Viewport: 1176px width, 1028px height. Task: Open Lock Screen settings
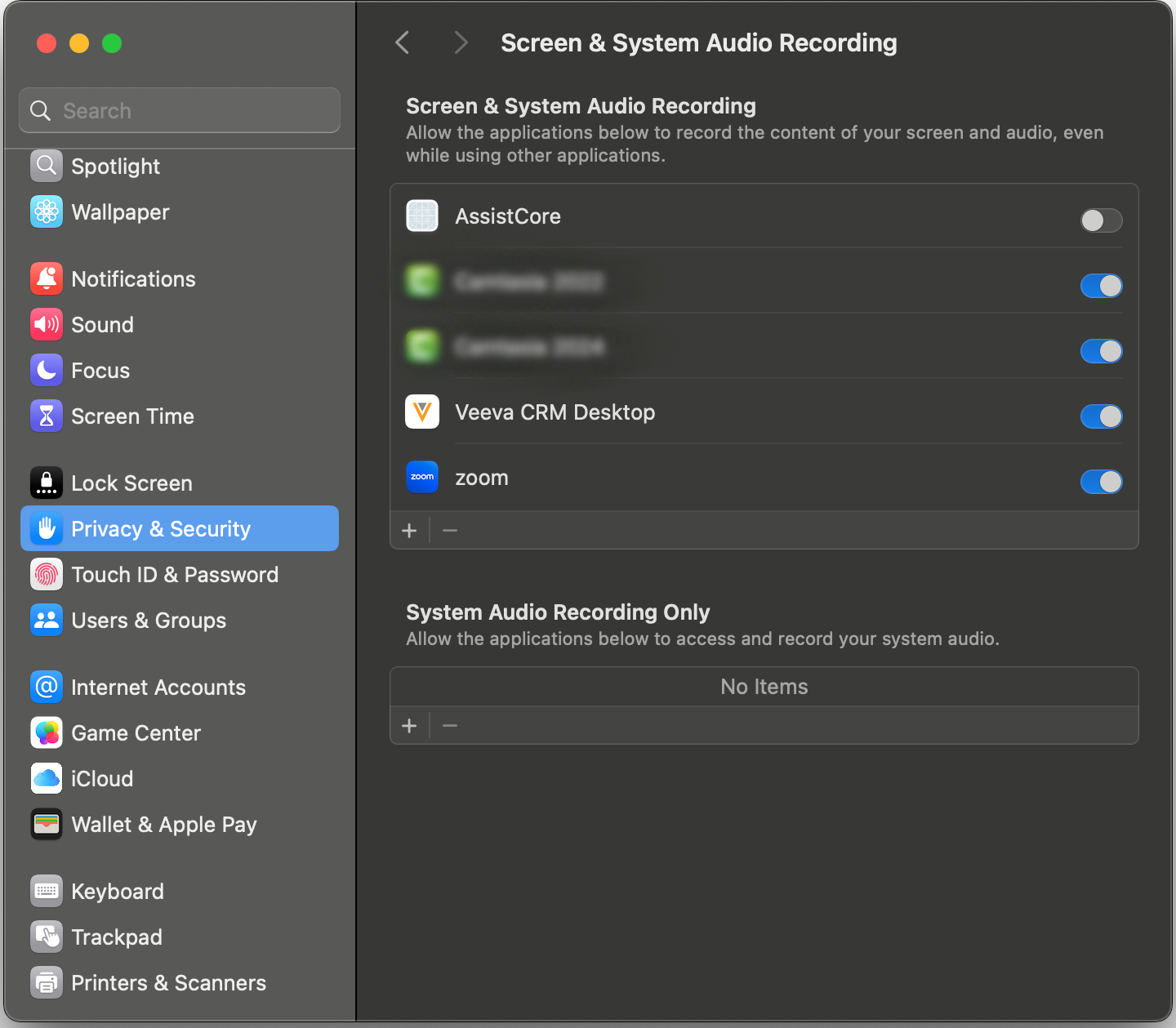131,483
